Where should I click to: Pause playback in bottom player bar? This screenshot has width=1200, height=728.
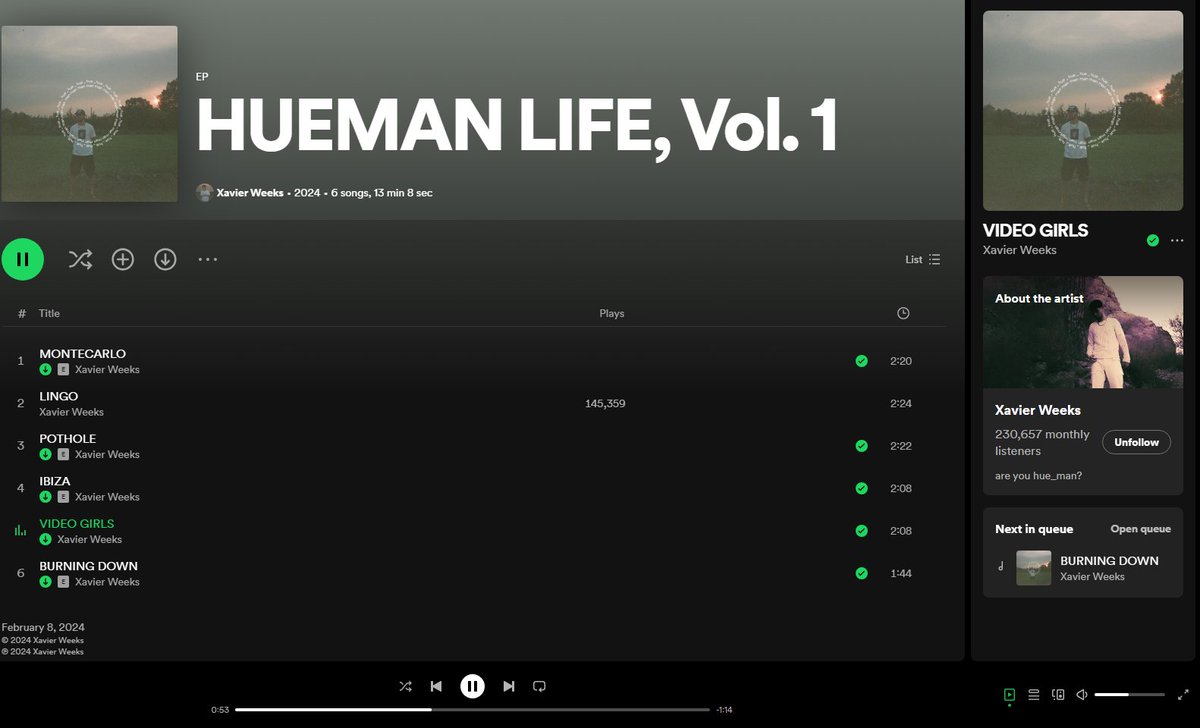pyautogui.click(x=472, y=686)
